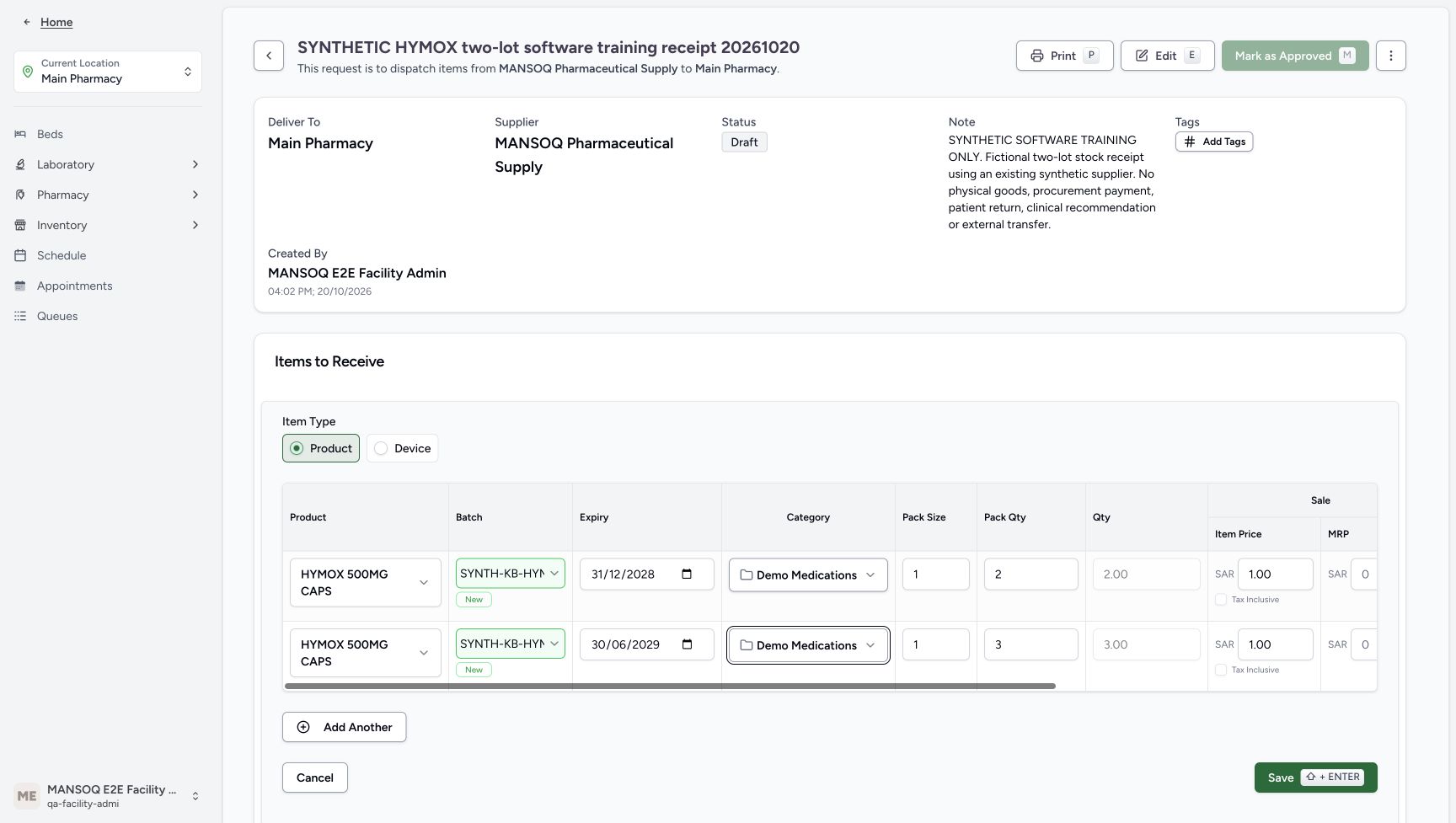Screen dimensions: 1456x823
Task: Click the Pharmacy pill icon
Action: 20,195
